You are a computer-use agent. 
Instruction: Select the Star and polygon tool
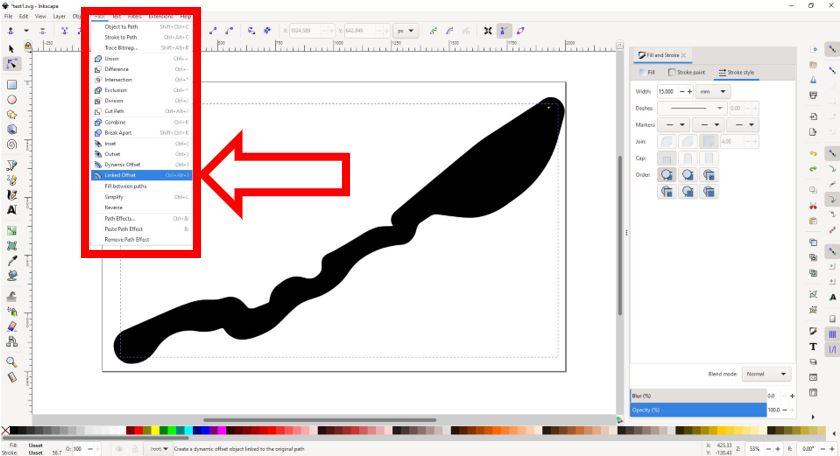point(11,115)
